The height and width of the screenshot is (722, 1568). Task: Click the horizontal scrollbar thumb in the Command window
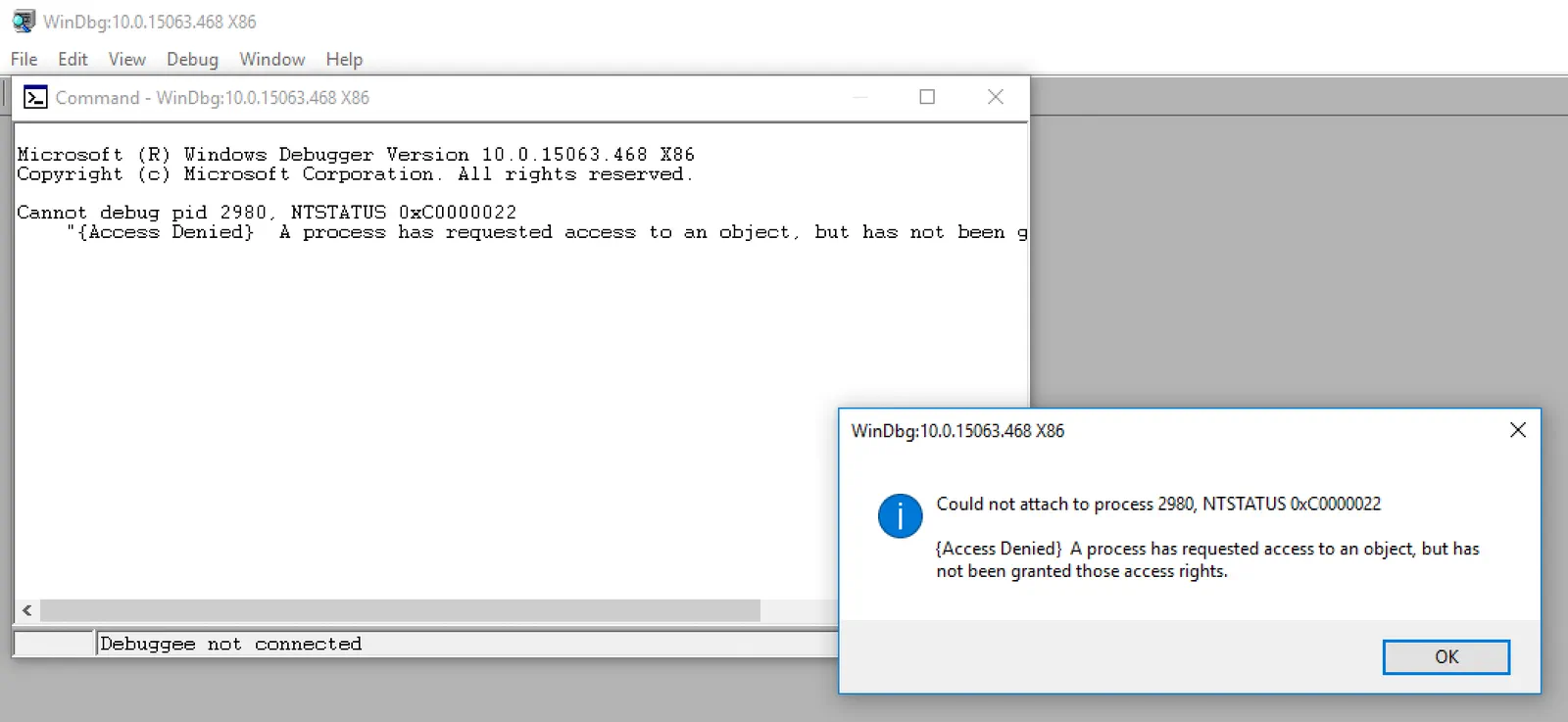pyautogui.click(x=400, y=610)
